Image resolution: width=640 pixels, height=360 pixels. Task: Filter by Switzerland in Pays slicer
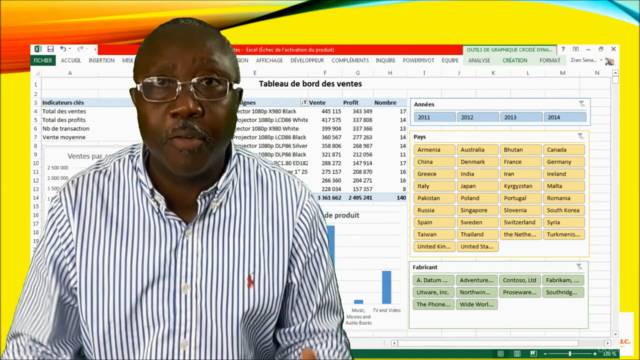click(521, 222)
